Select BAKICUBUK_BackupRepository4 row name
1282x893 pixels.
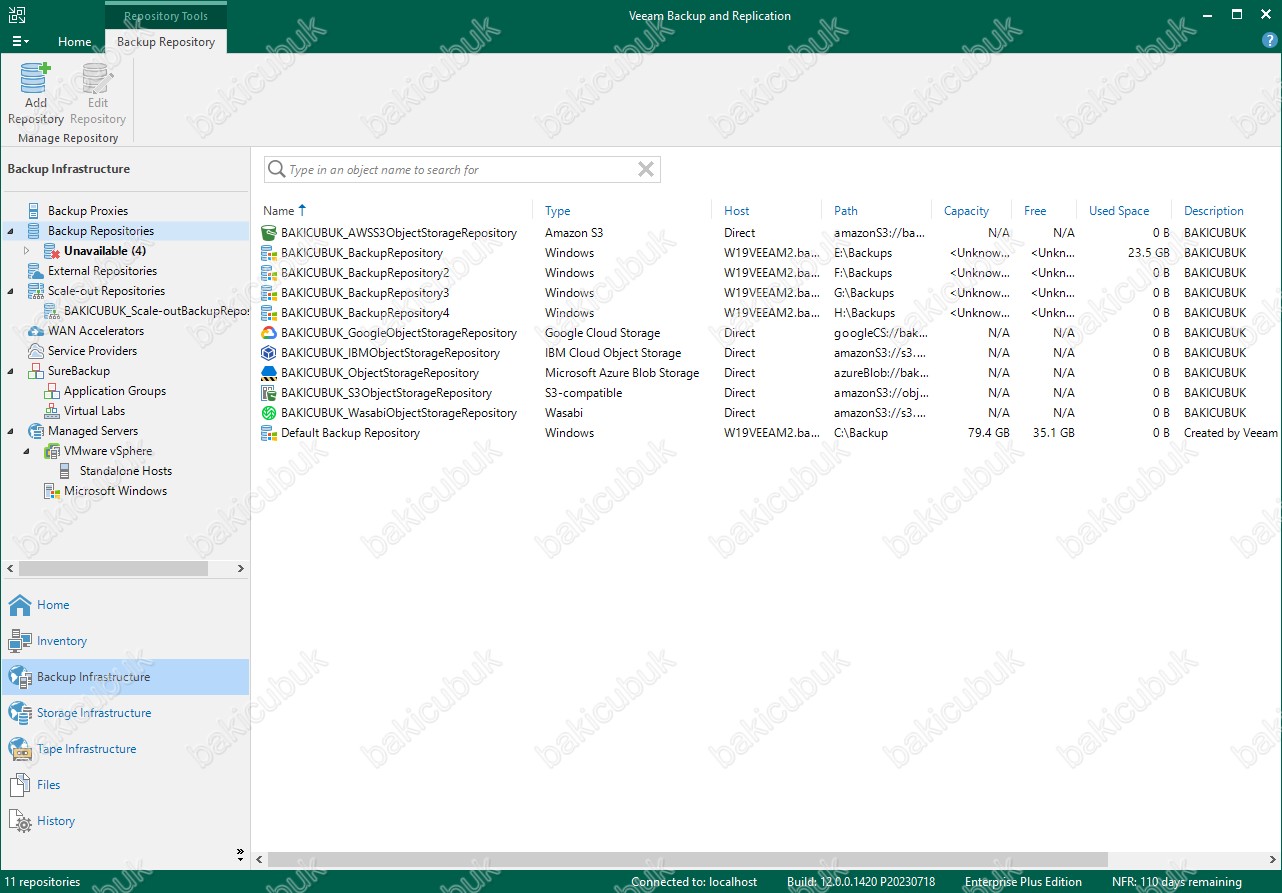click(x=365, y=313)
